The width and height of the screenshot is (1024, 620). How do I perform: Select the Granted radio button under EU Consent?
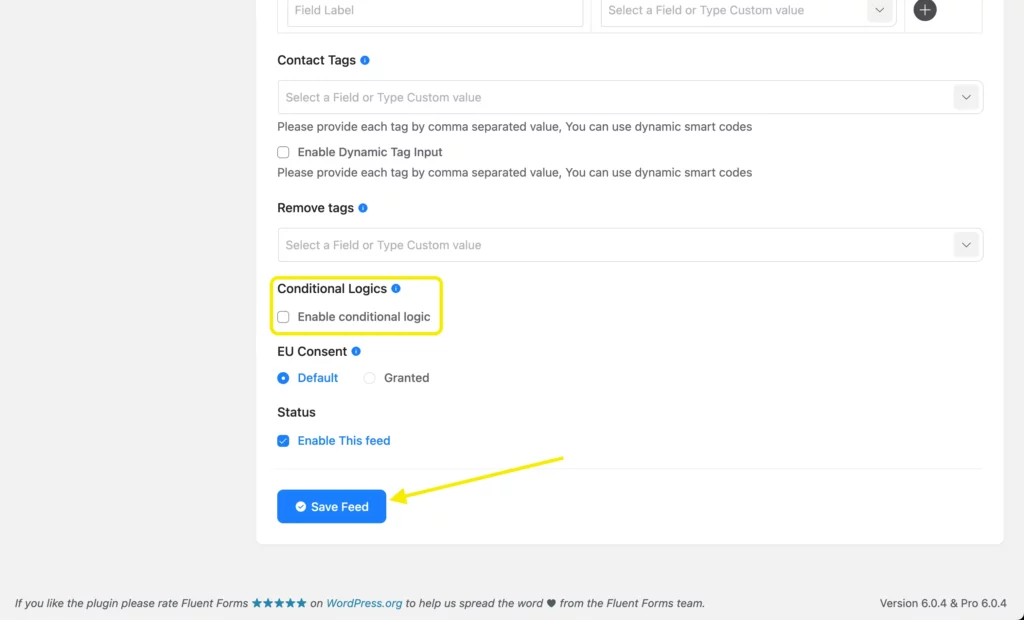[x=369, y=377]
